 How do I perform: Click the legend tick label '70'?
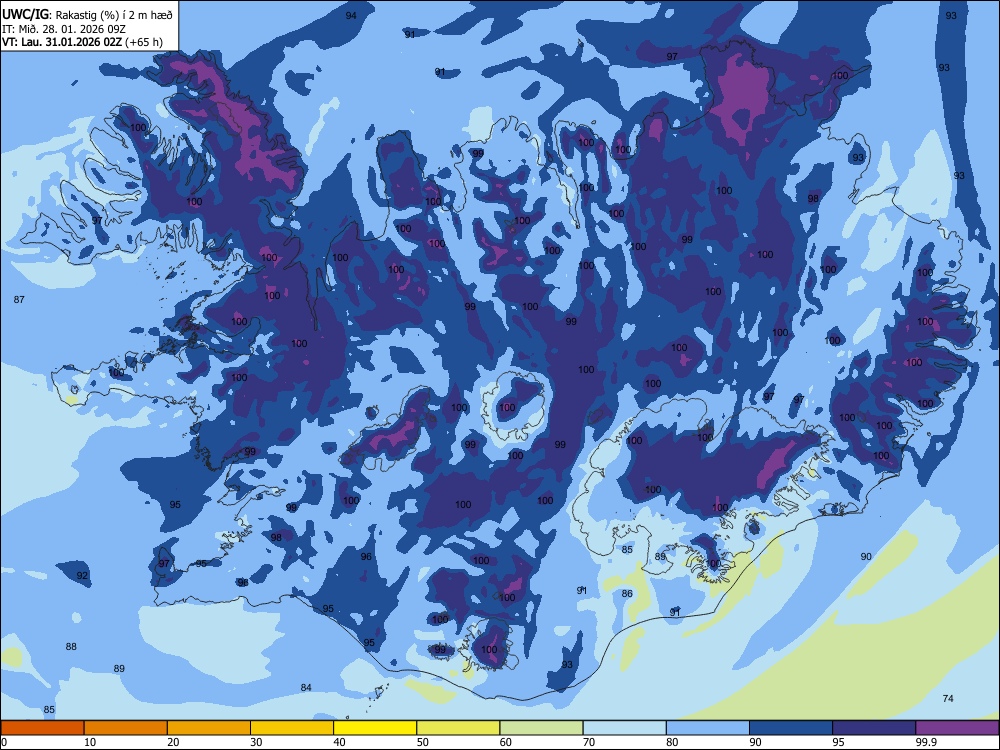pos(589,742)
